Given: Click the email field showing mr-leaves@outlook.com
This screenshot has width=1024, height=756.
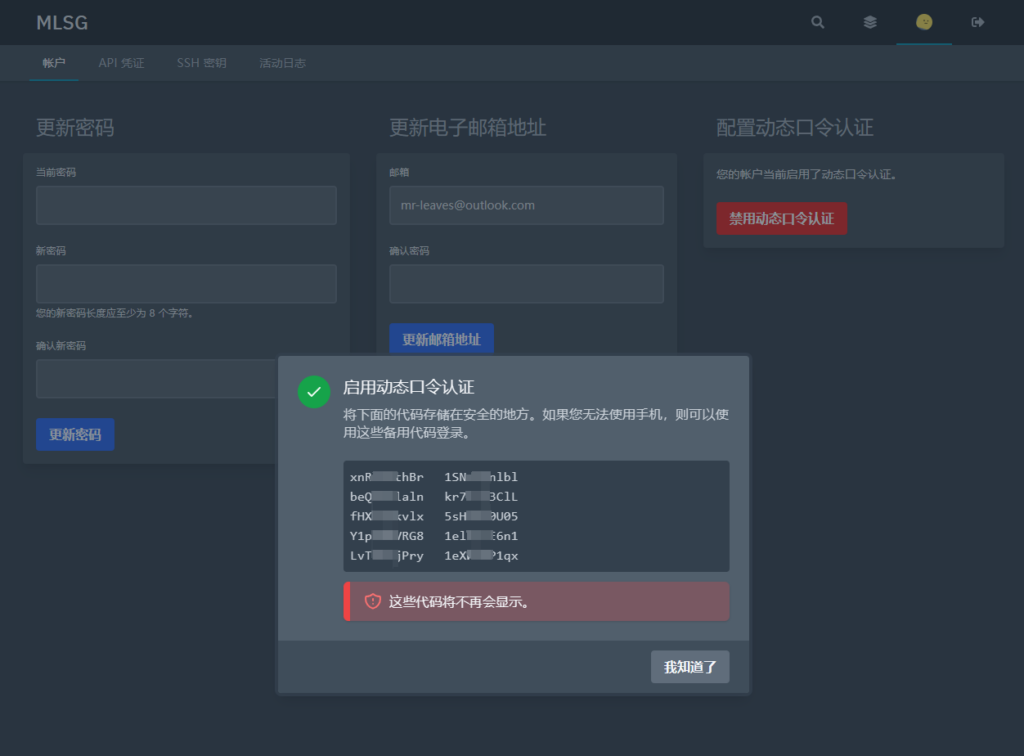Looking at the screenshot, I should coord(526,205).
